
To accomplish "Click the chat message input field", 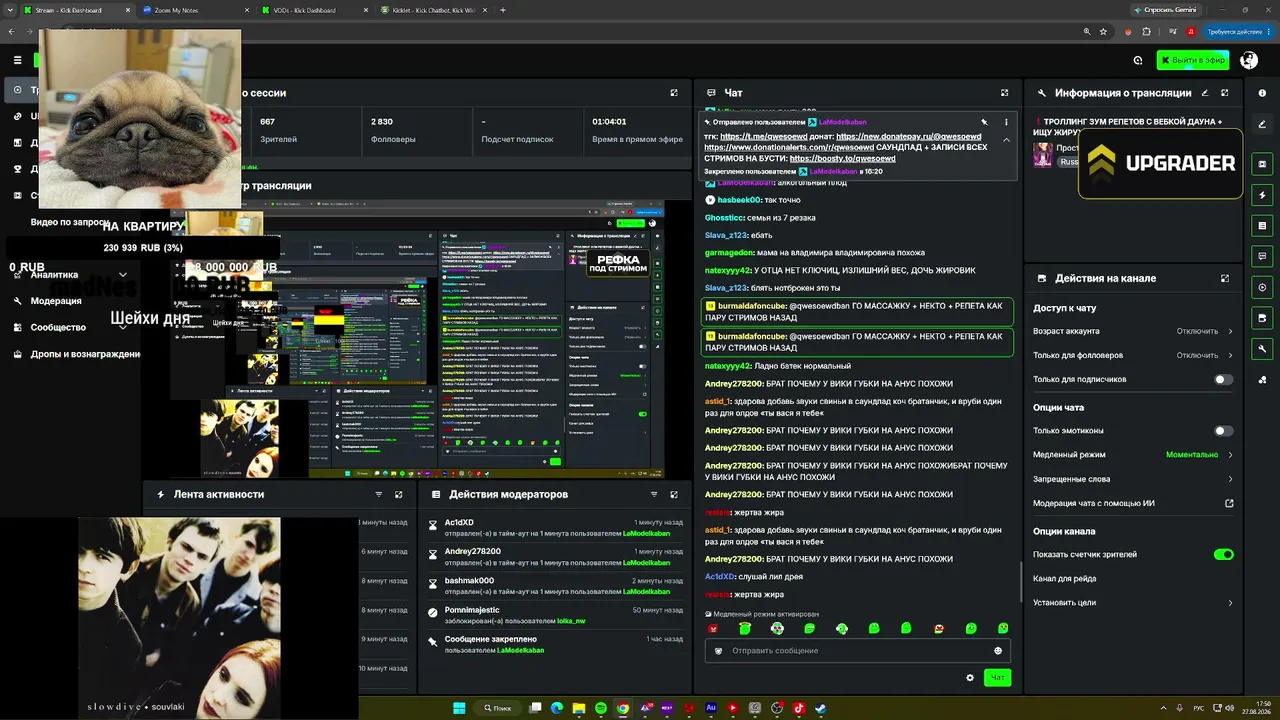I will [856, 651].
